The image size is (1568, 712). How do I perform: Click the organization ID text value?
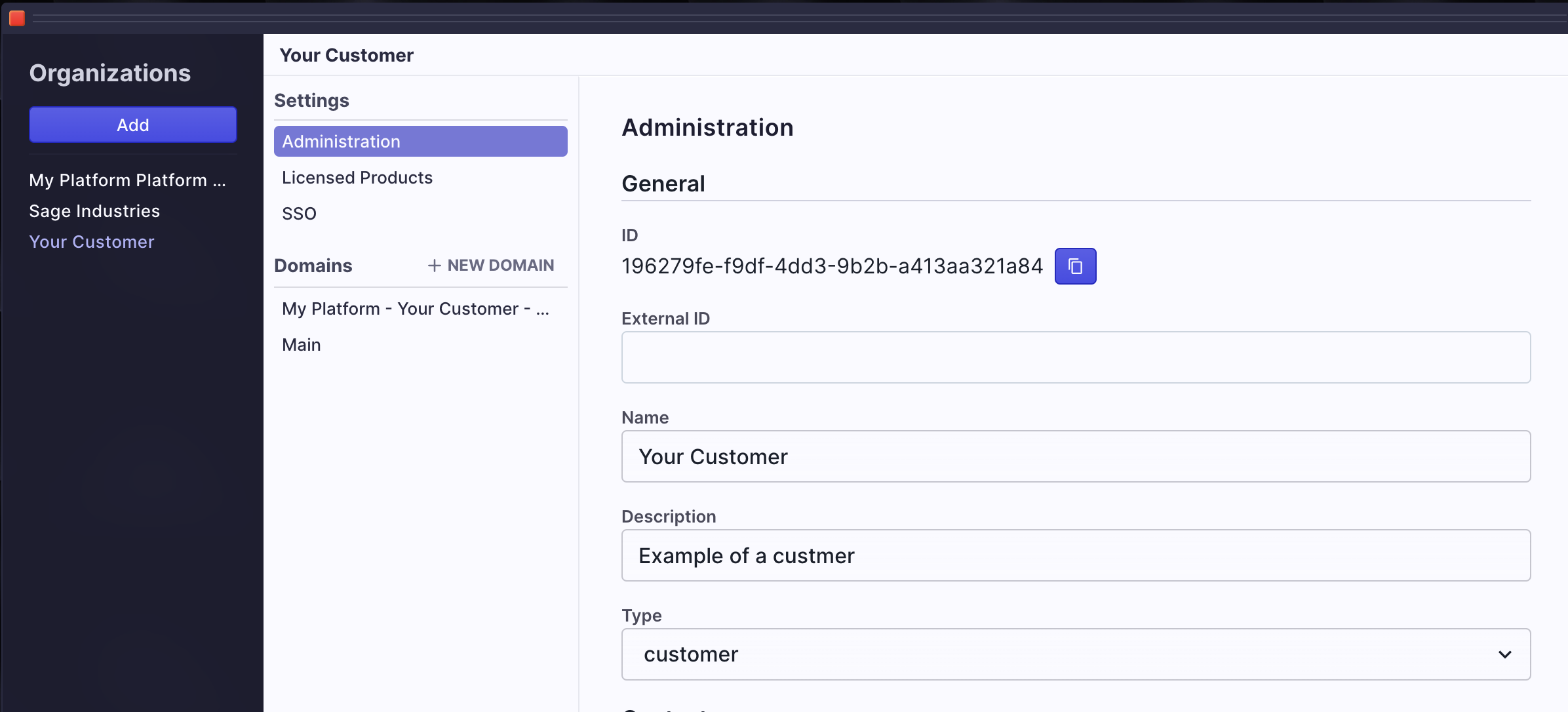pos(832,266)
